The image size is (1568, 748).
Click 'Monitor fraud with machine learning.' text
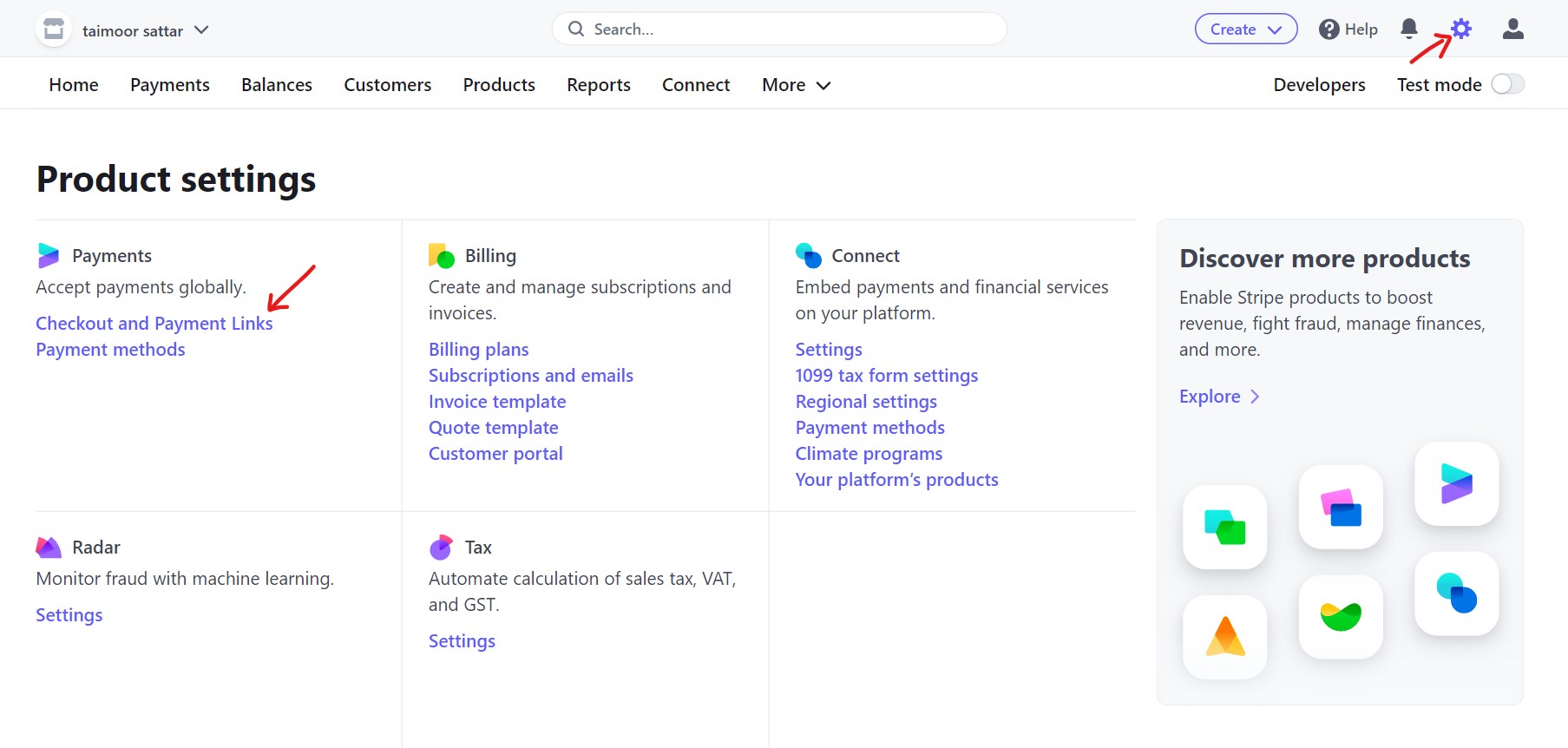pos(185,579)
